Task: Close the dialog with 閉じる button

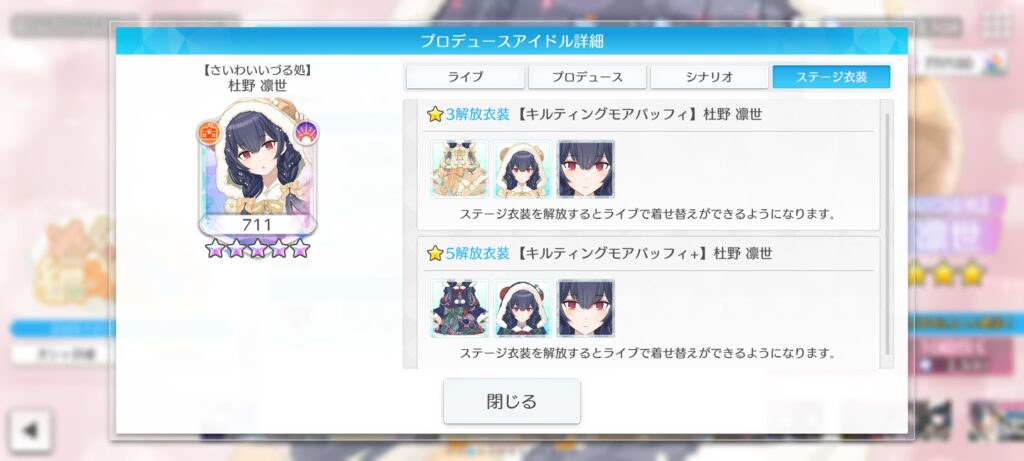Action: pos(512,401)
